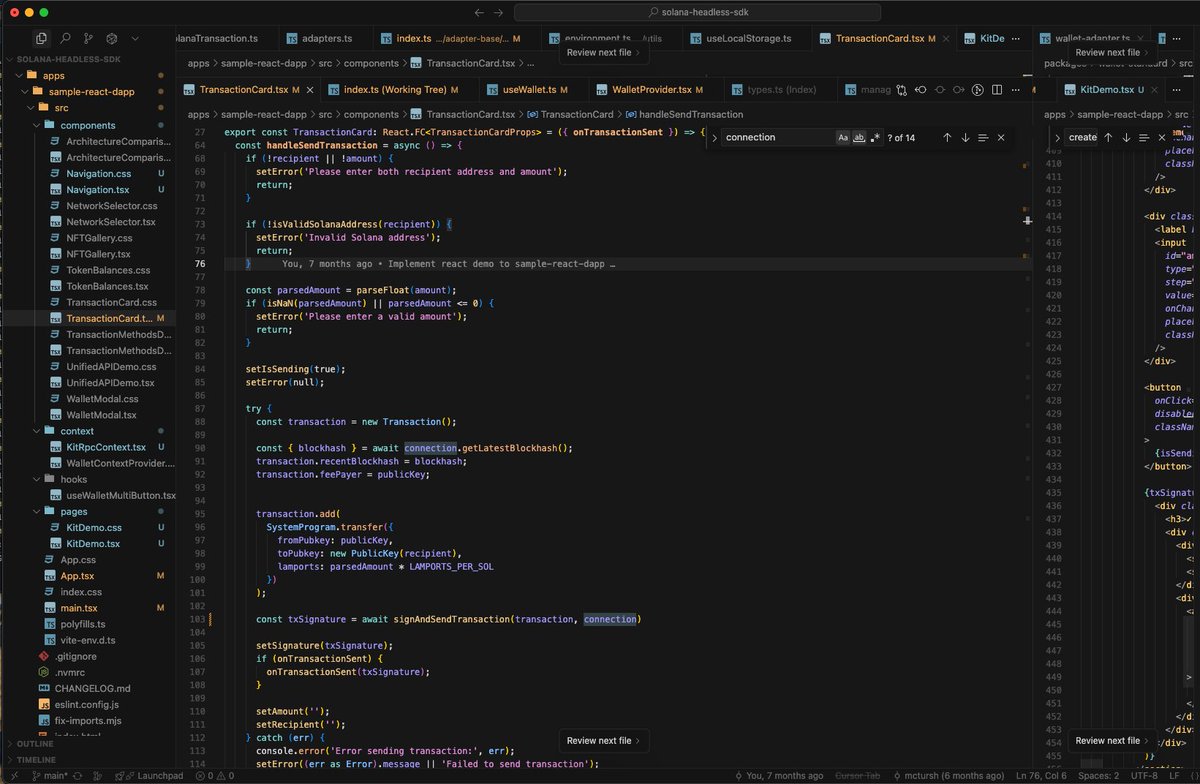This screenshot has height=784, width=1200.
Task: Toggle Match Whole Word in connection find widget
Action: pyautogui.click(x=859, y=137)
